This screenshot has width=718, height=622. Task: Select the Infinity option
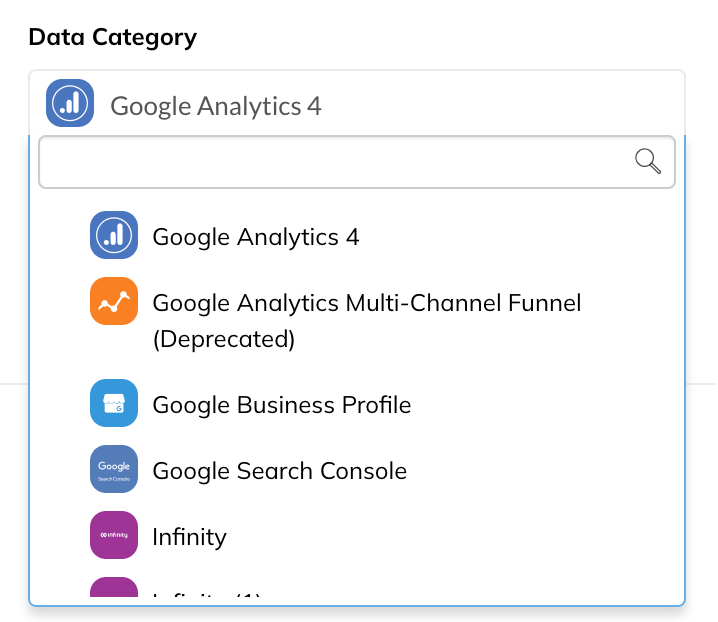pyautogui.click(x=189, y=537)
